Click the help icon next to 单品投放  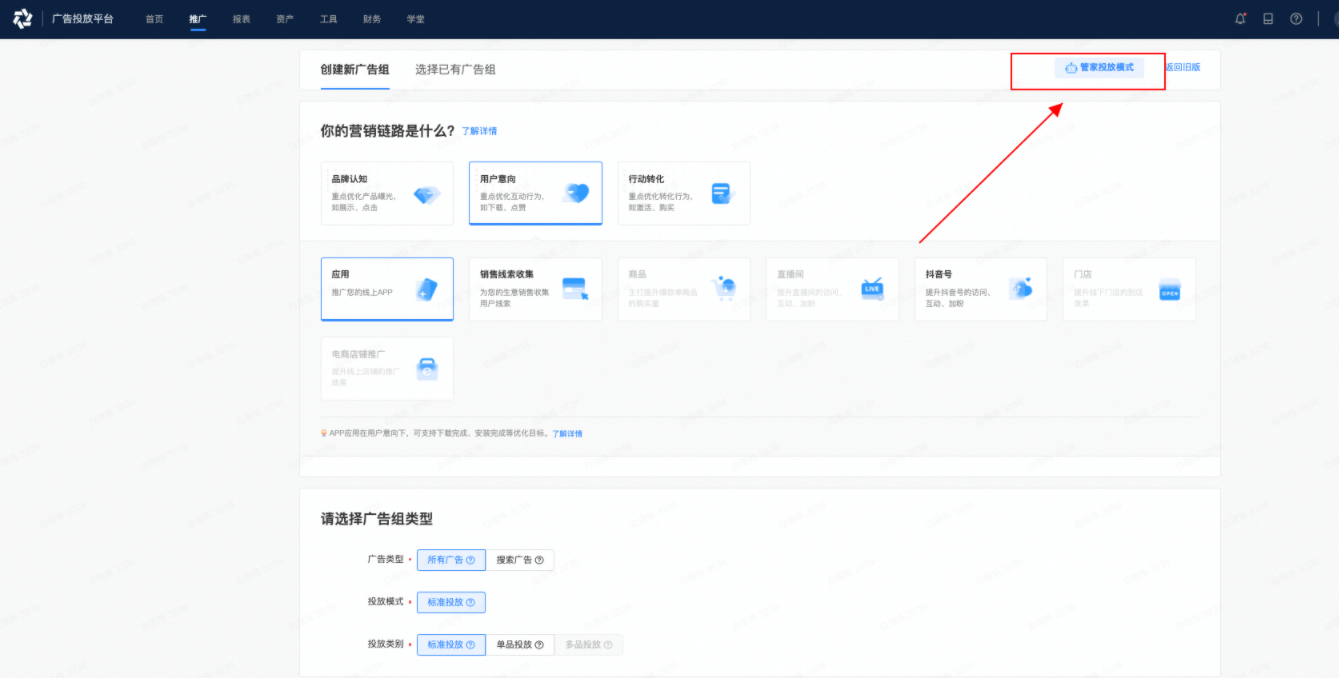tap(539, 645)
